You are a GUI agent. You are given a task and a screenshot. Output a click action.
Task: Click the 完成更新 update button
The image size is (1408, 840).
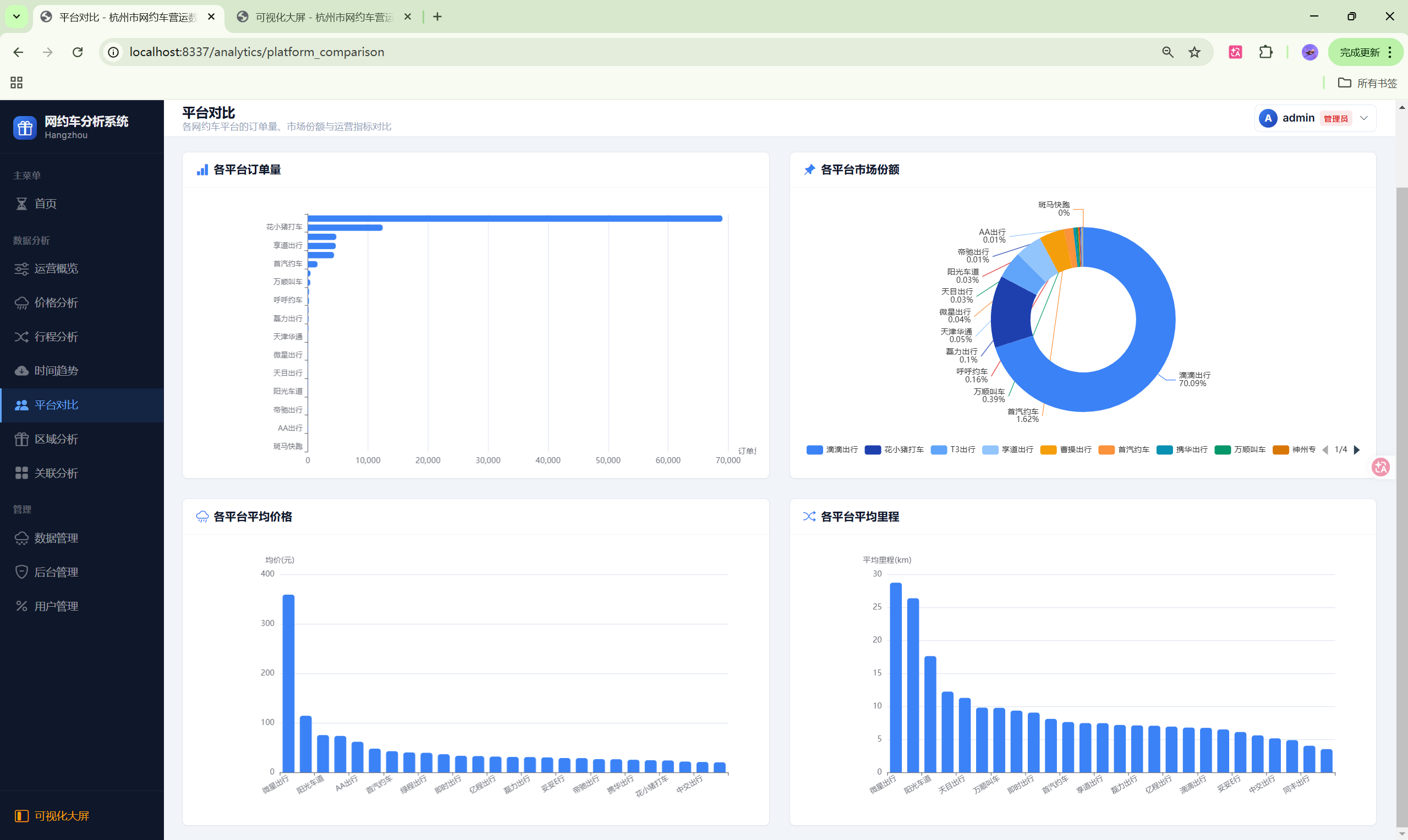[1358, 52]
